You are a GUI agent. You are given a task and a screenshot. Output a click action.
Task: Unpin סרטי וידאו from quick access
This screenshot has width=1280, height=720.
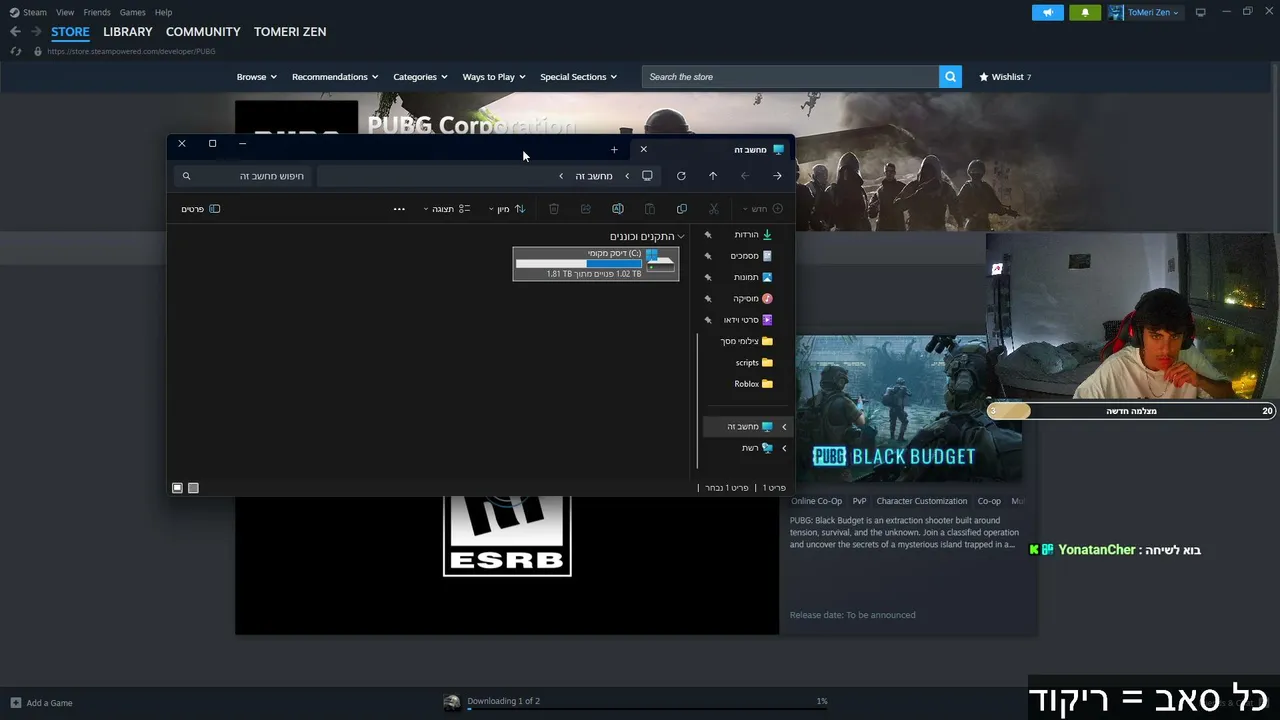click(x=708, y=320)
